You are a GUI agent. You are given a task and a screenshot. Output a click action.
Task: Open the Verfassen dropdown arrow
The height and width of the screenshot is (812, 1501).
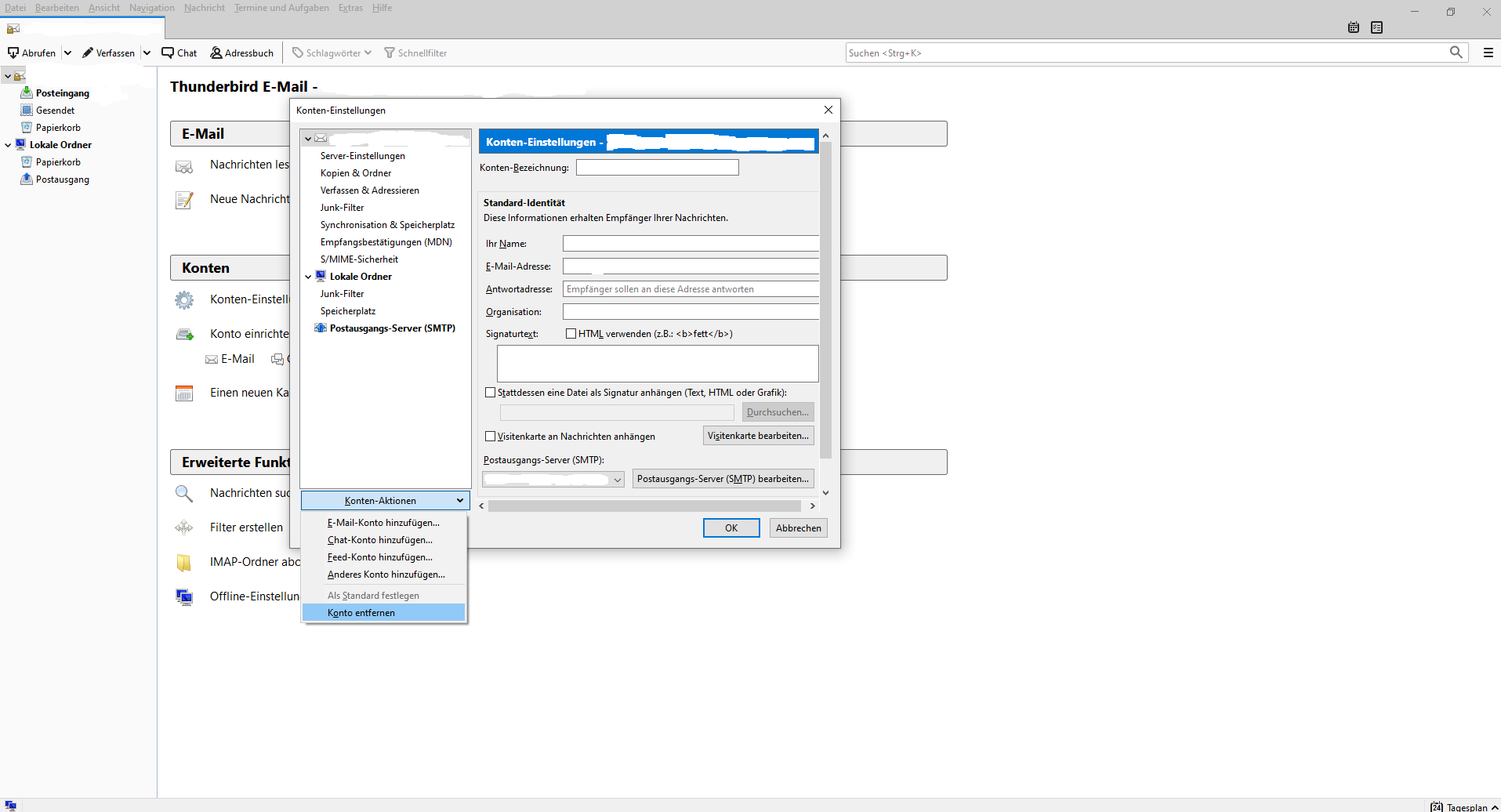click(x=147, y=53)
